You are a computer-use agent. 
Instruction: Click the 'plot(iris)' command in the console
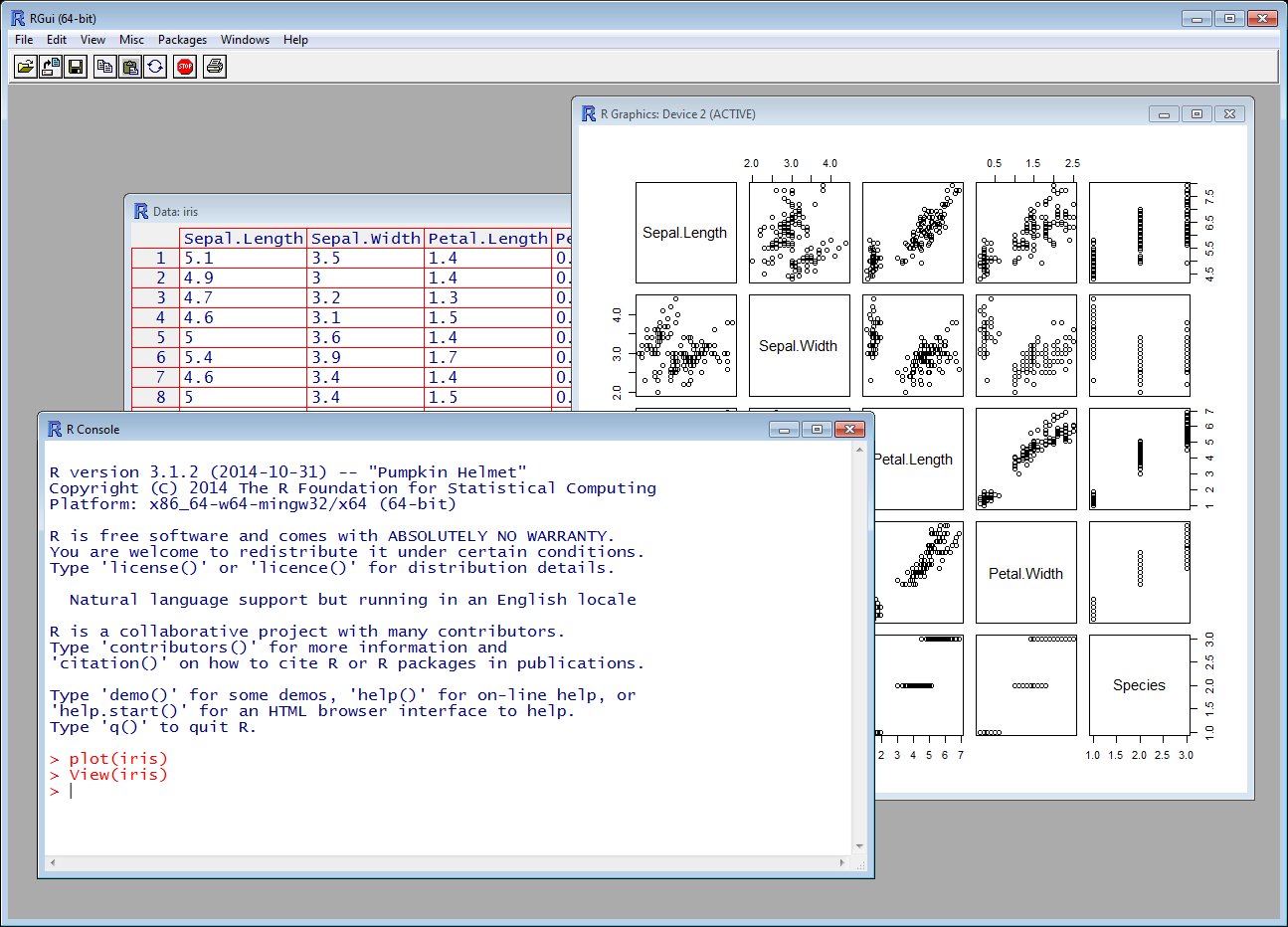(x=118, y=759)
